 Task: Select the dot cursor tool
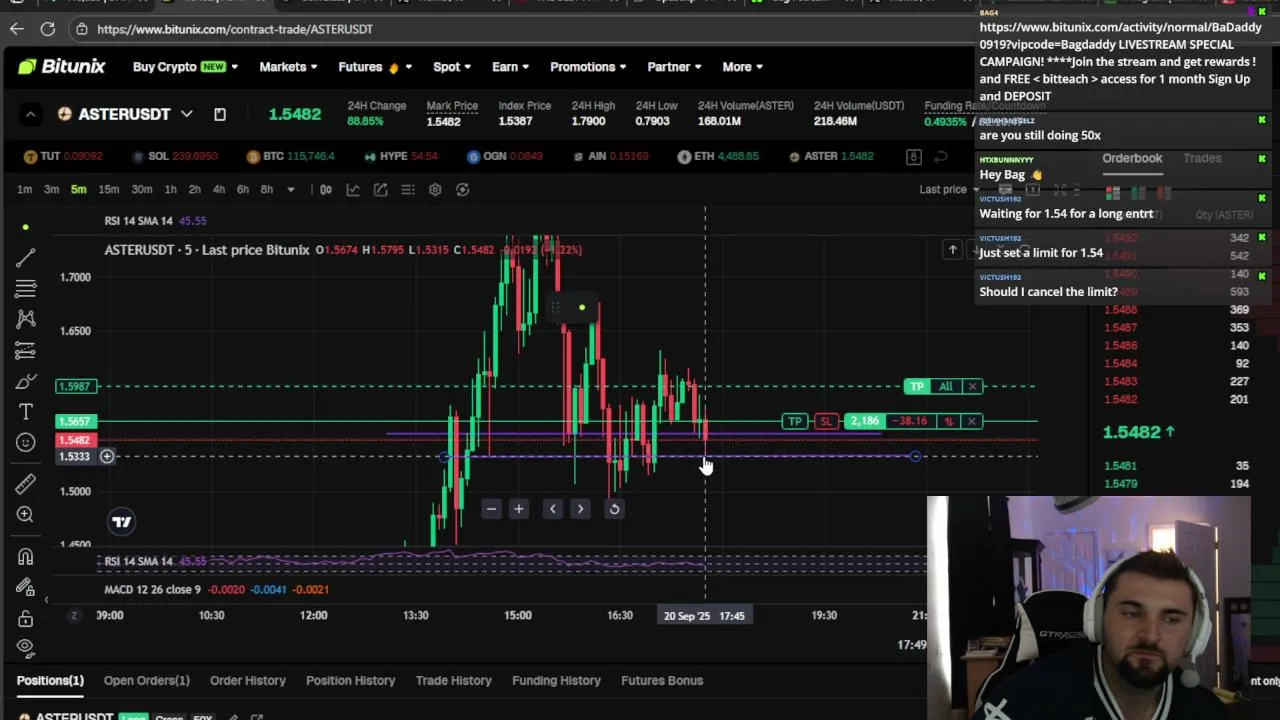pyautogui.click(x=26, y=227)
